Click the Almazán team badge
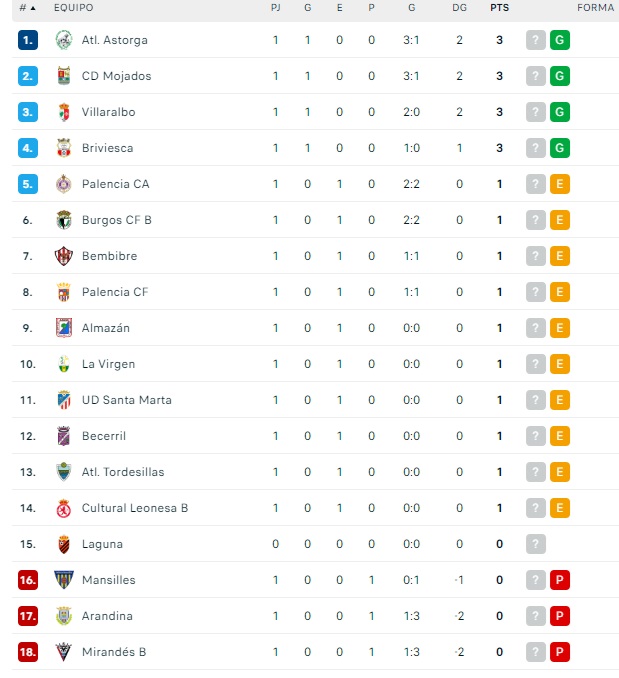 click(64, 328)
